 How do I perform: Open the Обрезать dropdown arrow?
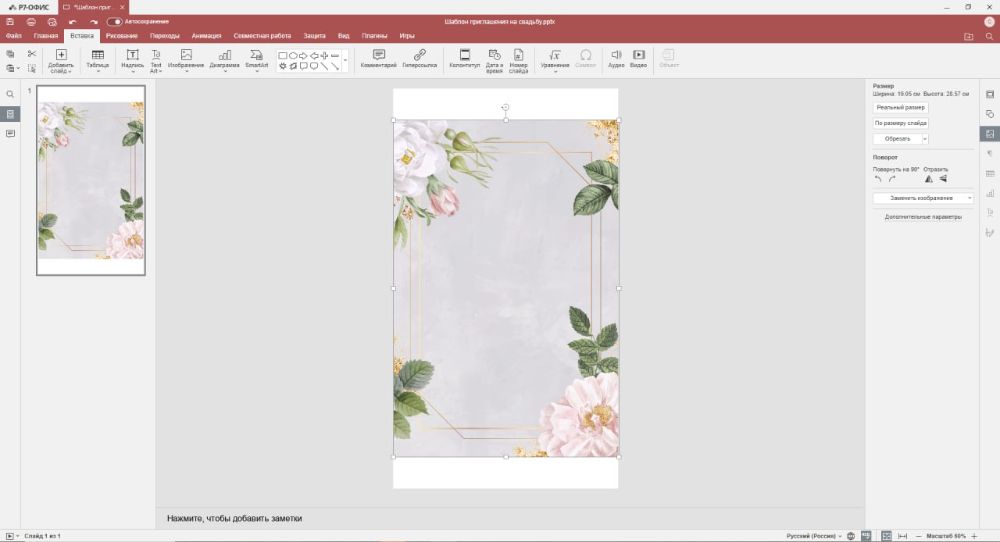click(x=925, y=138)
